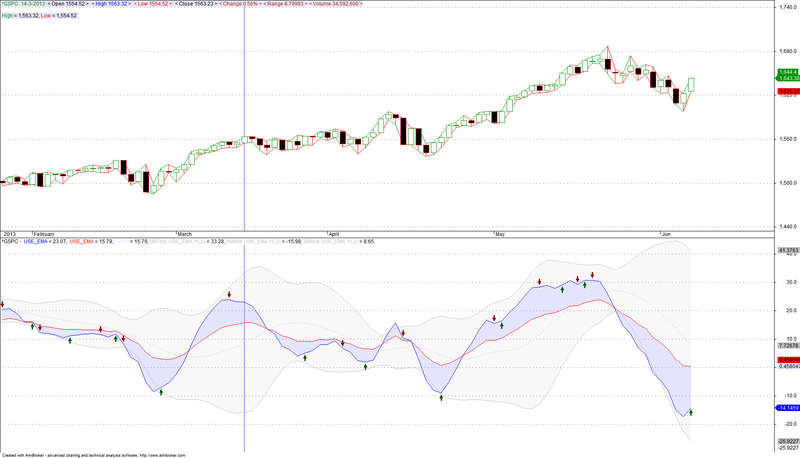Click the red 'Low = 1,554.52' label

(59, 16)
